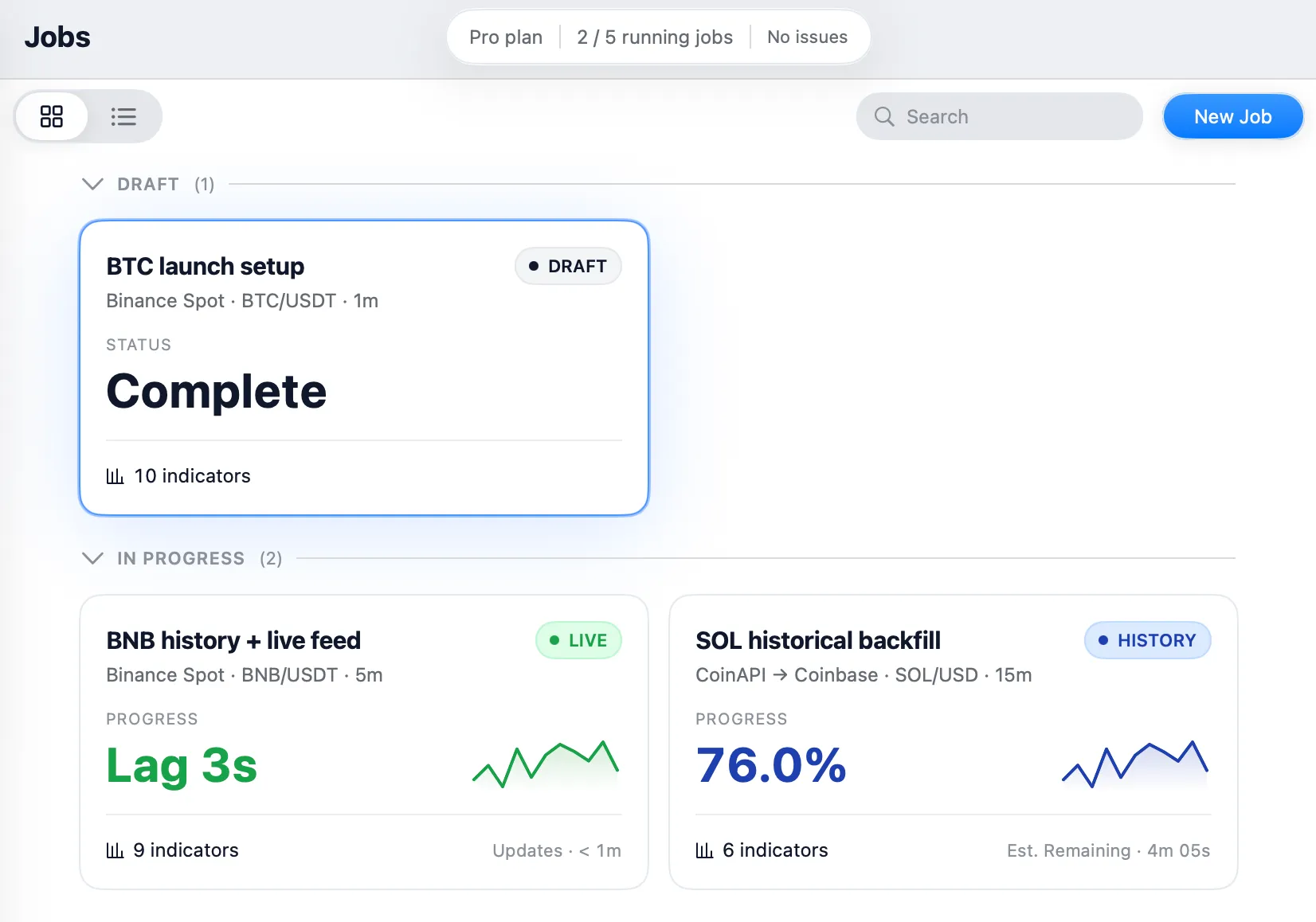Switch to grid view layout
Image resolution: width=1316 pixels, height=922 pixels.
point(52,116)
